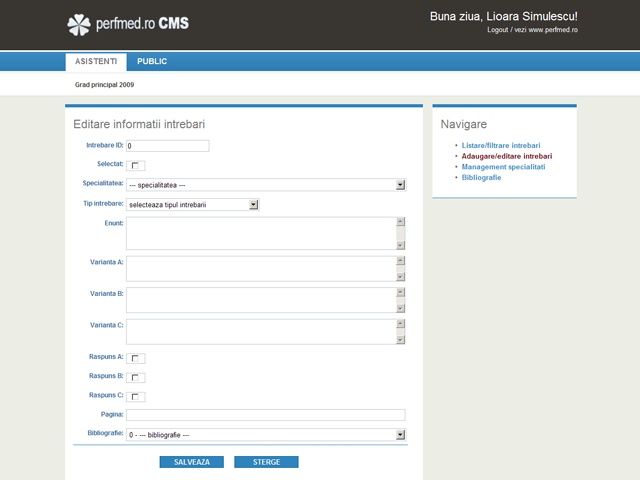640x480 pixels.
Task: Toggle the Selectat checkbox
Action: tap(137, 165)
